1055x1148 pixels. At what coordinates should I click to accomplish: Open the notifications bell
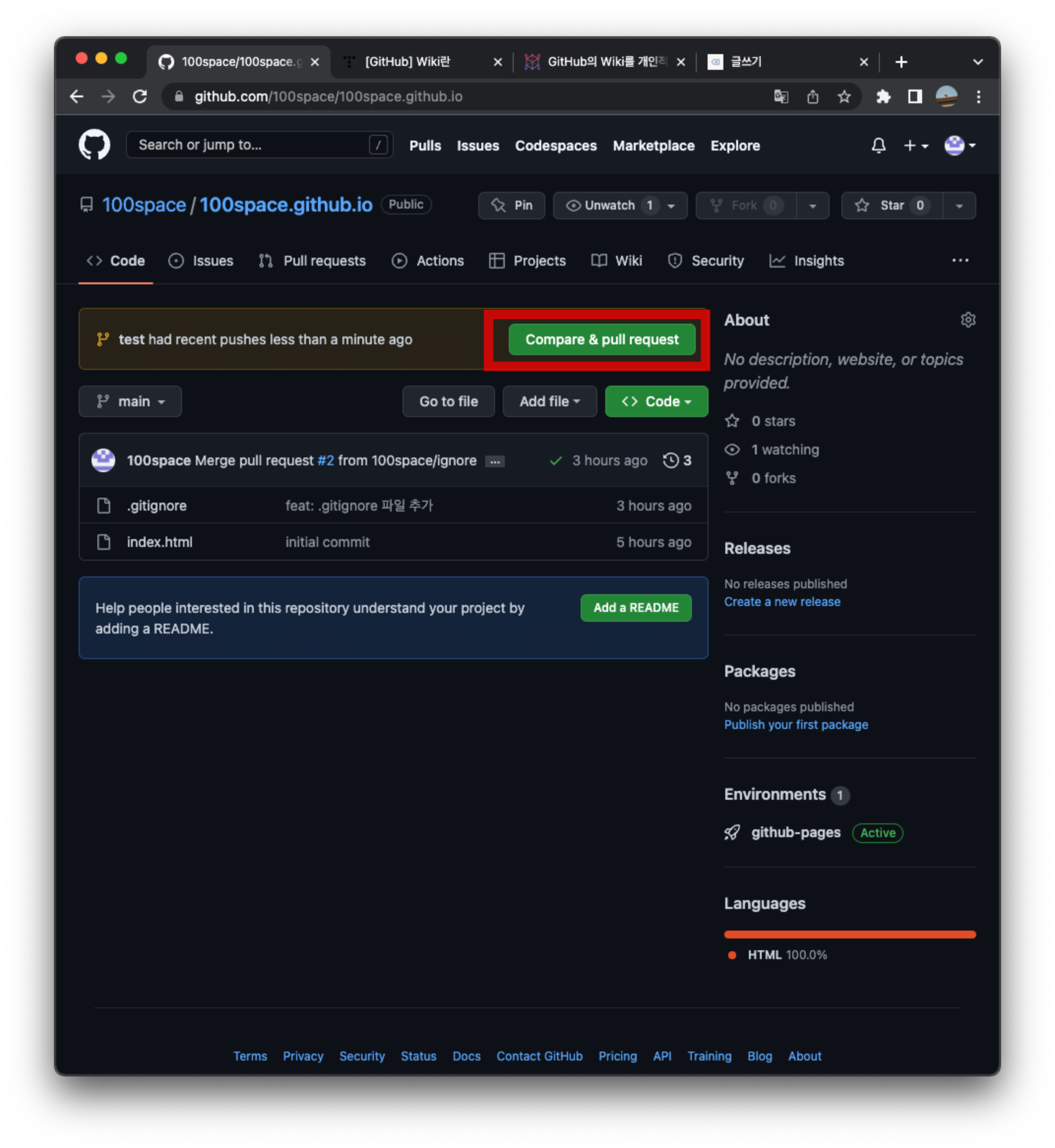coord(879,146)
